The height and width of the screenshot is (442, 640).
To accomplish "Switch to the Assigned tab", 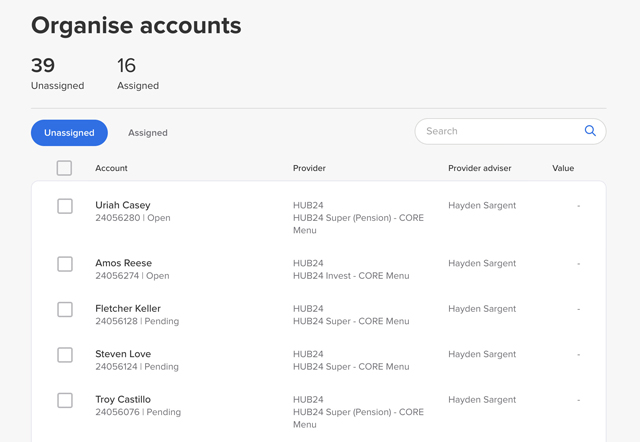I will [x=148, y=132].
